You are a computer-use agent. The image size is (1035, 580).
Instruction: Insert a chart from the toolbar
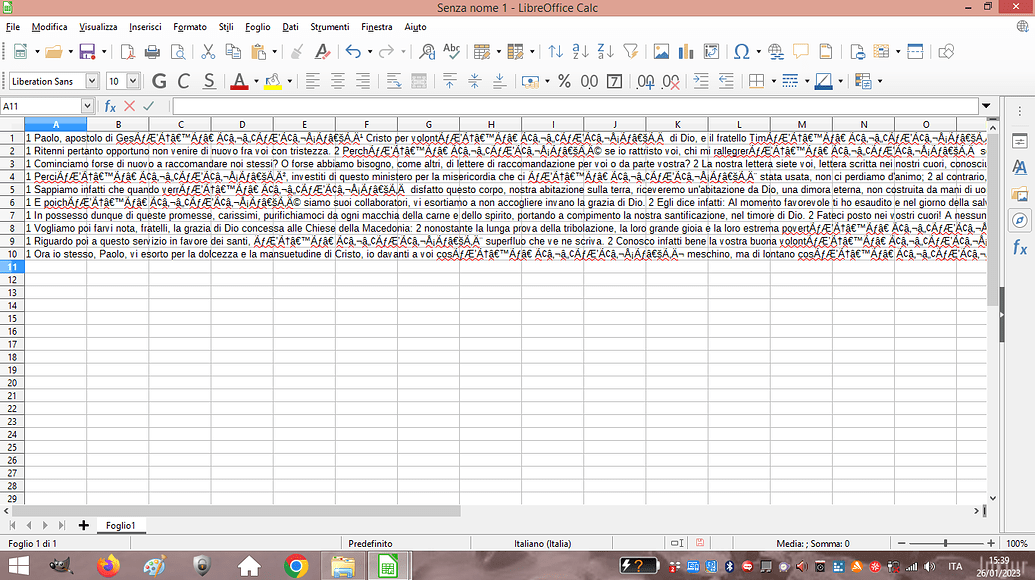(x=684, y=52)
